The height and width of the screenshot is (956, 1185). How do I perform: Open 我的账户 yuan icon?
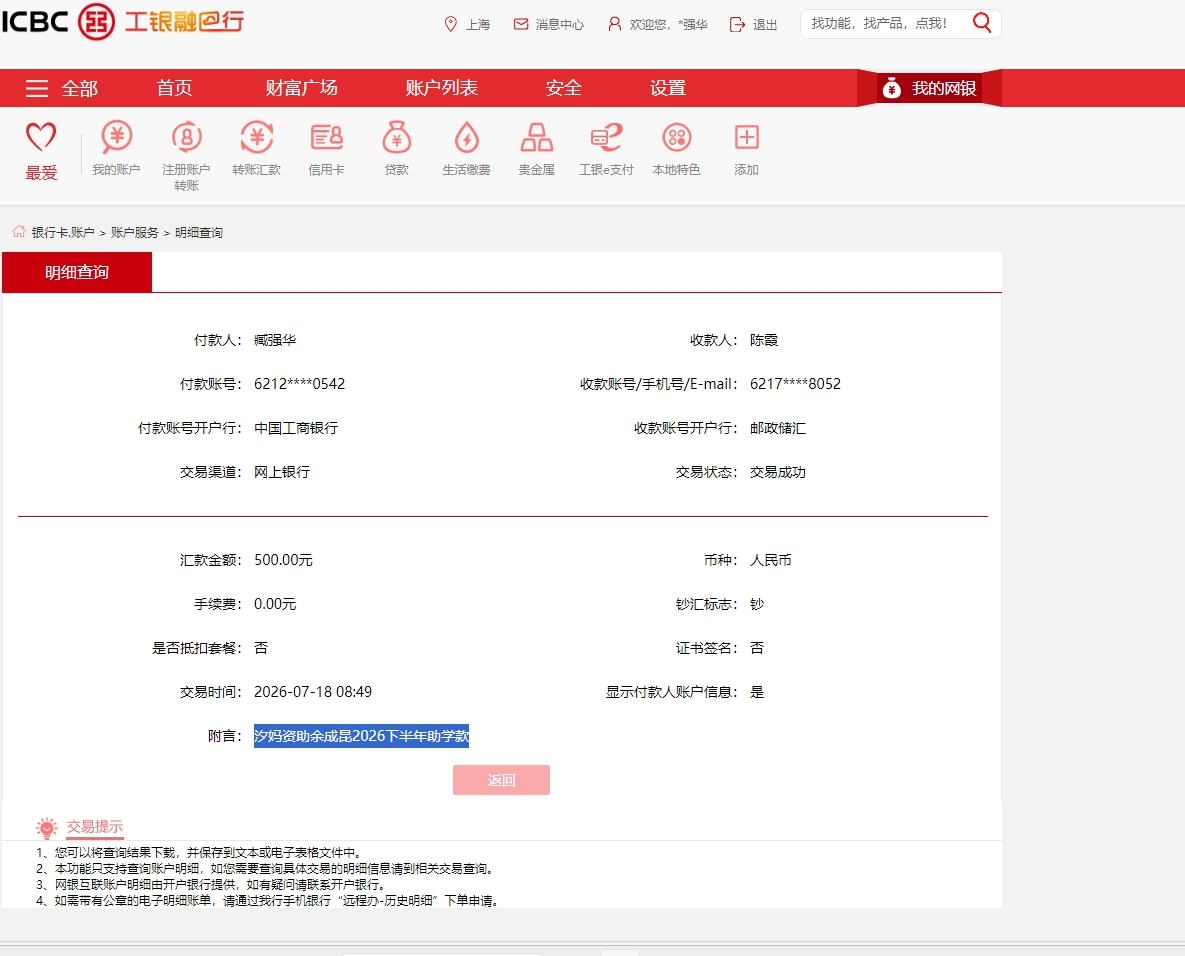(116, 138)
